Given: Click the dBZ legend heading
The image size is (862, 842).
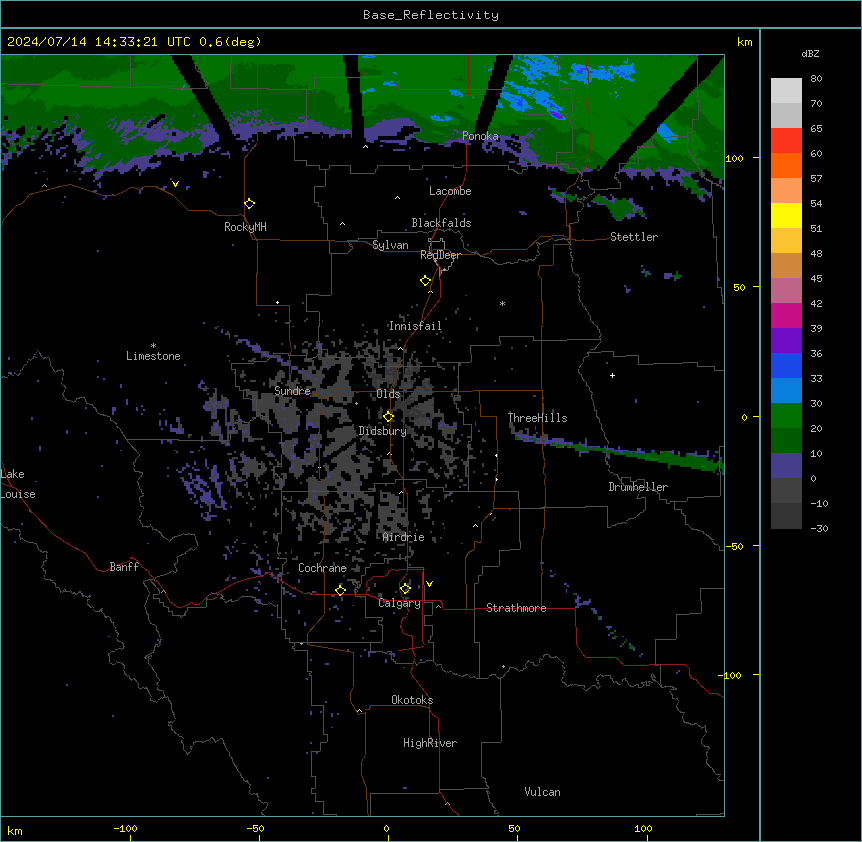Looking at the screenshot, I should click(810, 53).
